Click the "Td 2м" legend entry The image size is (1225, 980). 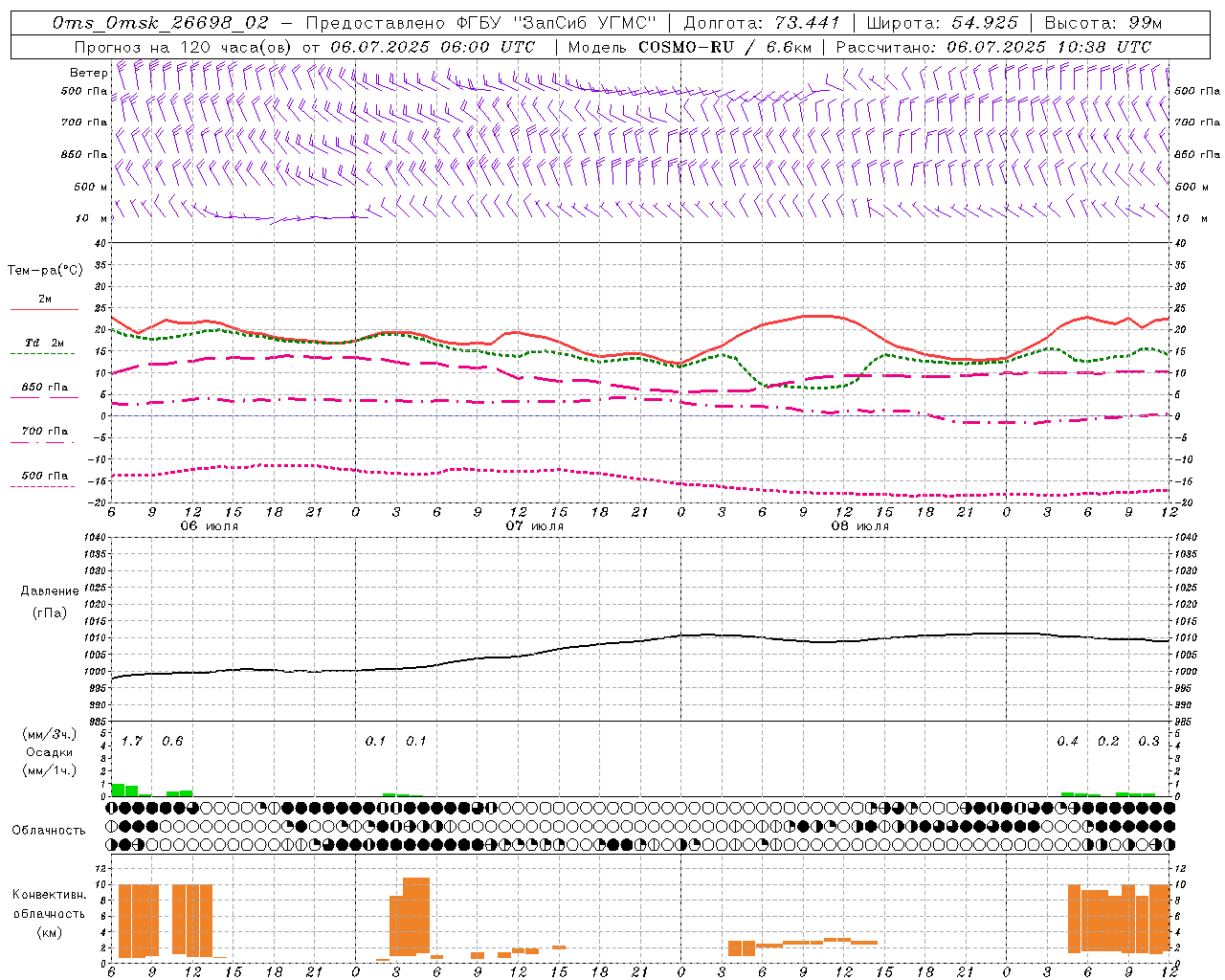tap(44, 343)
